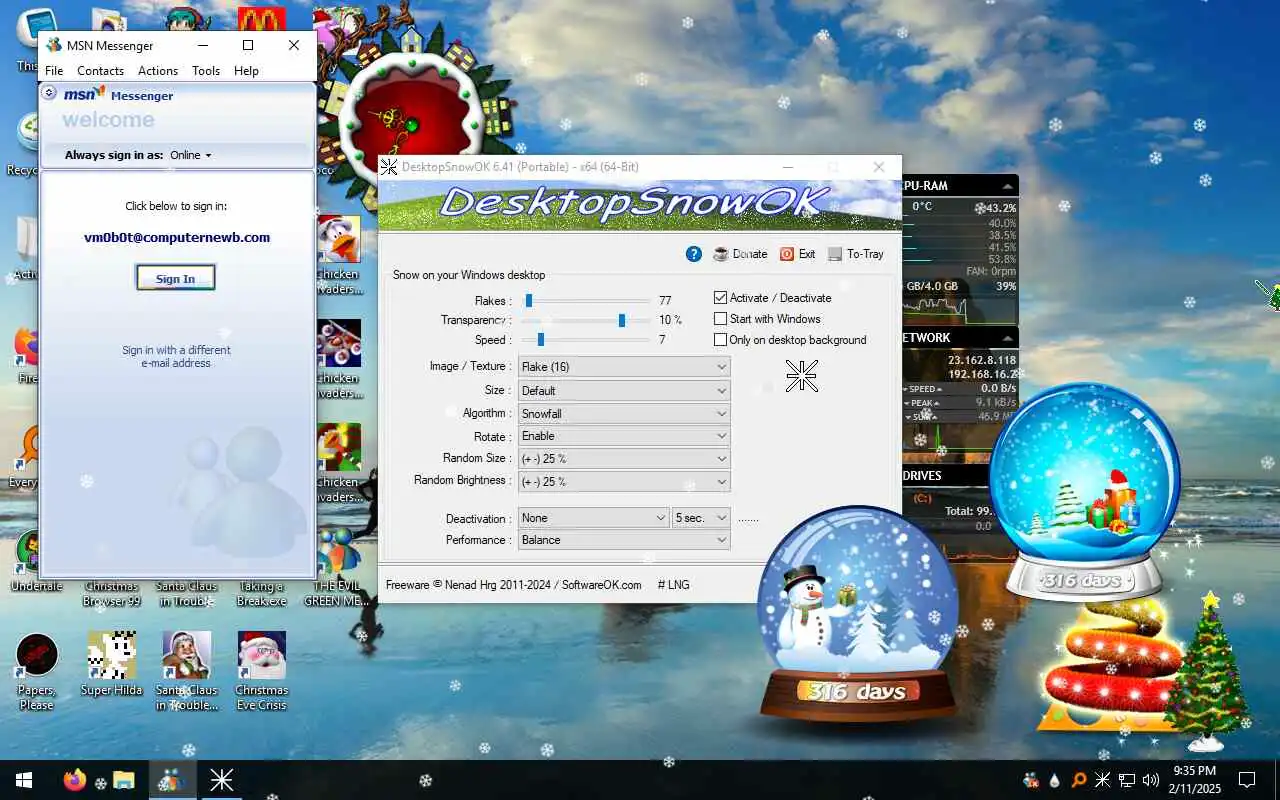Click the DesktopSnowOK banner image
Screen dimensions: 1280x800
click(640, 205)
